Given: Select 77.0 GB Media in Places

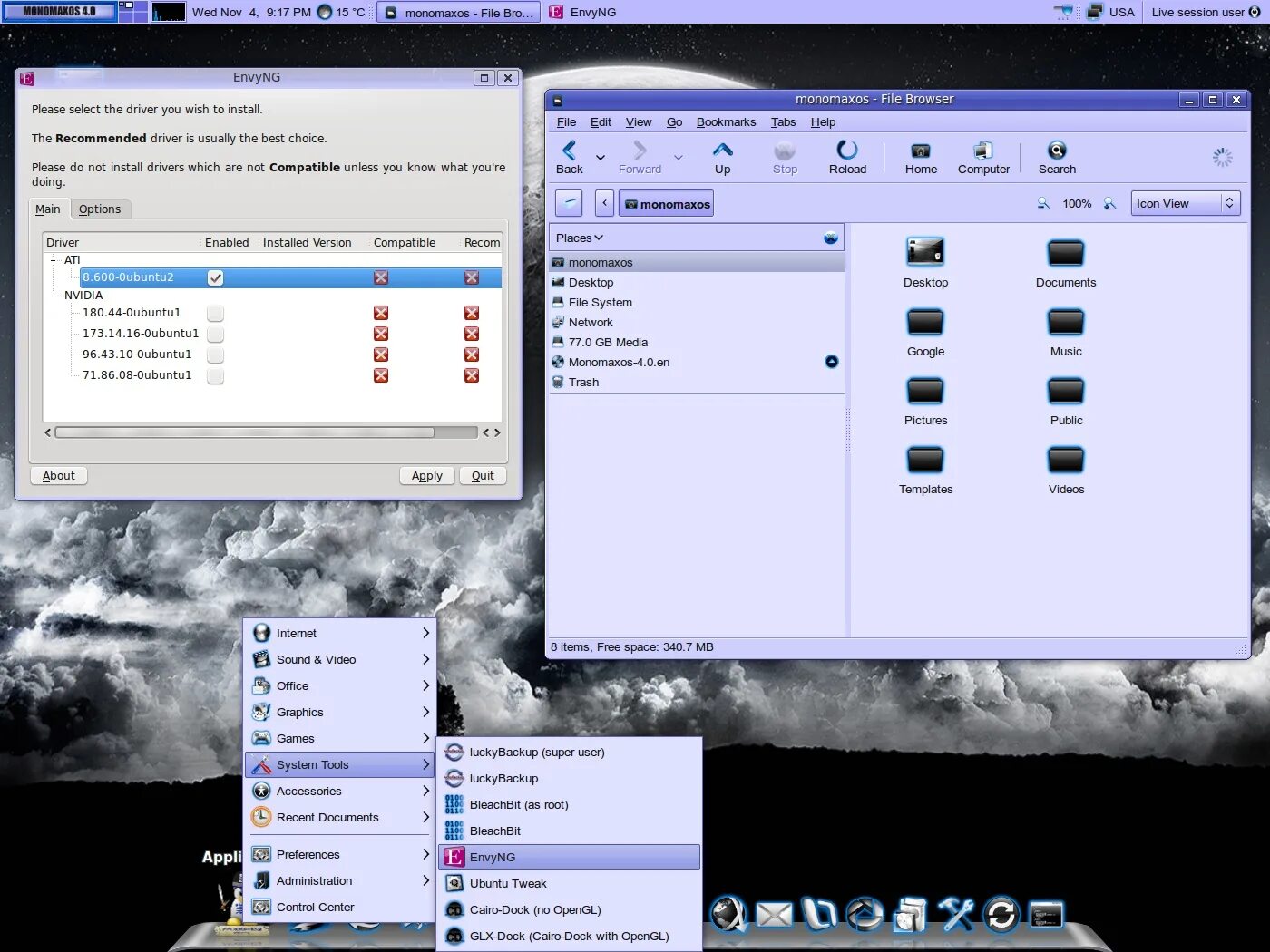Looking at the screenshot, I should pyautogui.click(x=697, y=342).
